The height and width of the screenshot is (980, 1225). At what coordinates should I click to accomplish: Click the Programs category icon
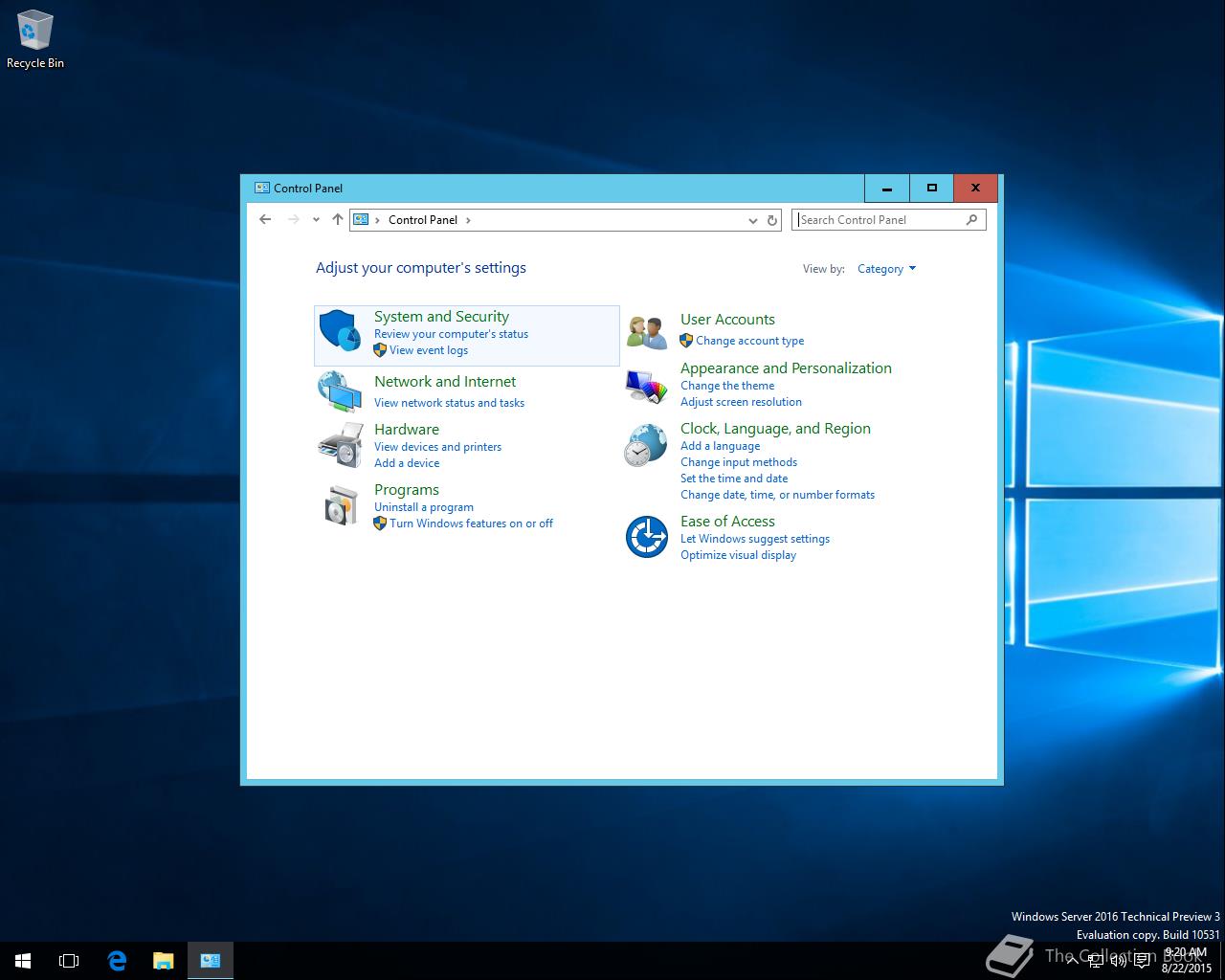tap(340, 504)
